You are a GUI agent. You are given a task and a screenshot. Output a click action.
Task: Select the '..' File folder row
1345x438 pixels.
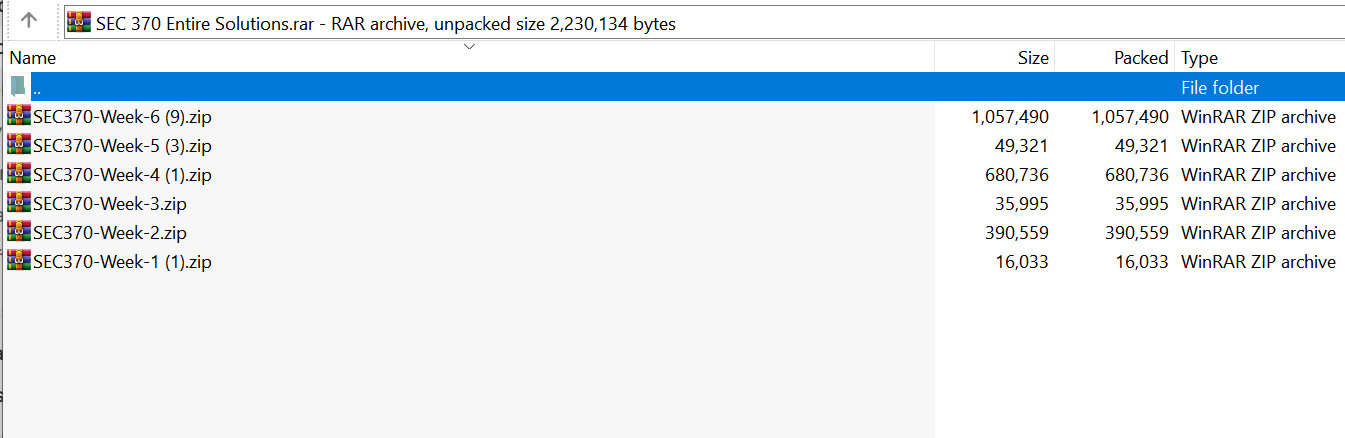500,87
